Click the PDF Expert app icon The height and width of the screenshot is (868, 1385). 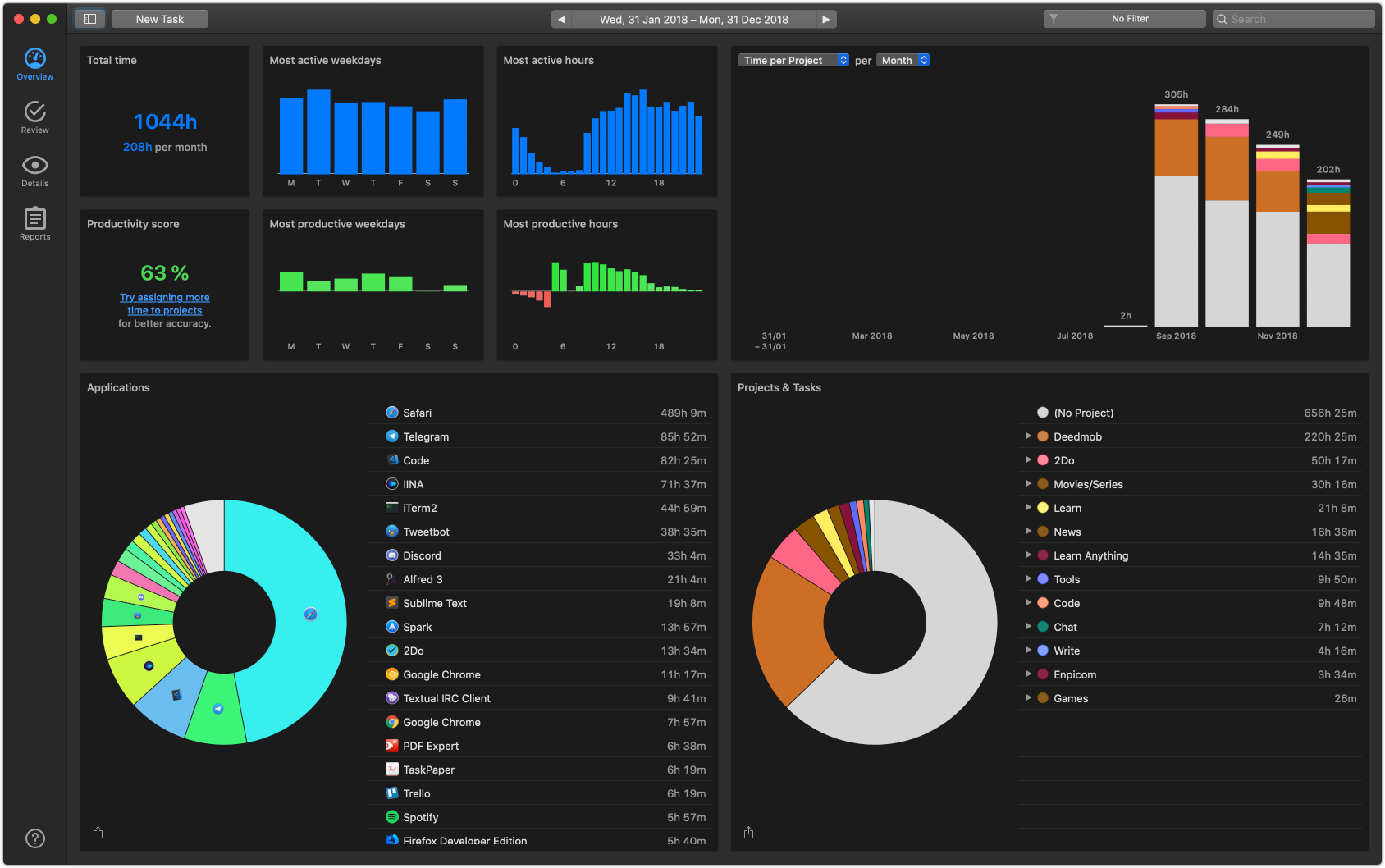392,746
